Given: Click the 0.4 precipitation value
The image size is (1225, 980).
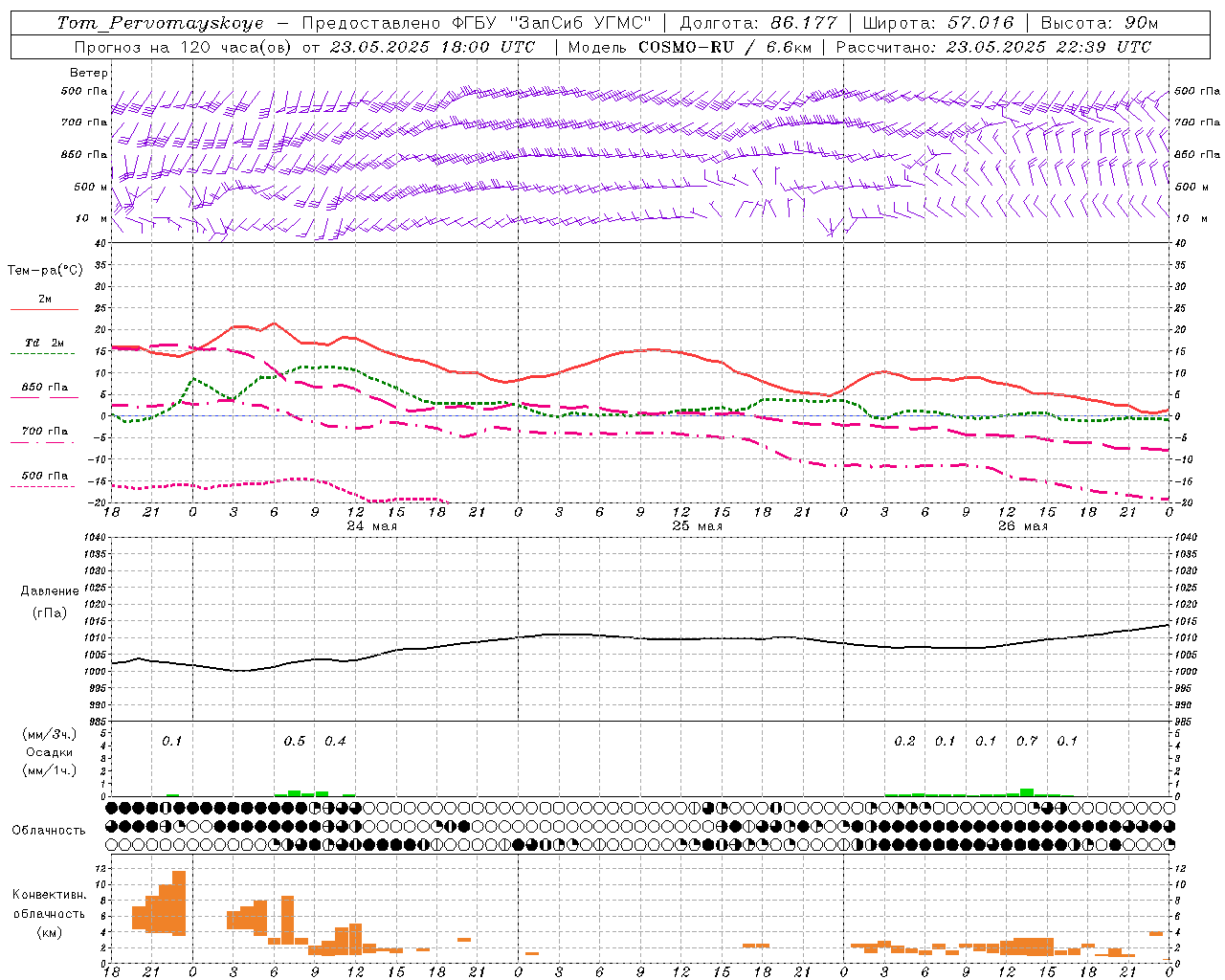Looking at the screenshot, I should [335, 741].
